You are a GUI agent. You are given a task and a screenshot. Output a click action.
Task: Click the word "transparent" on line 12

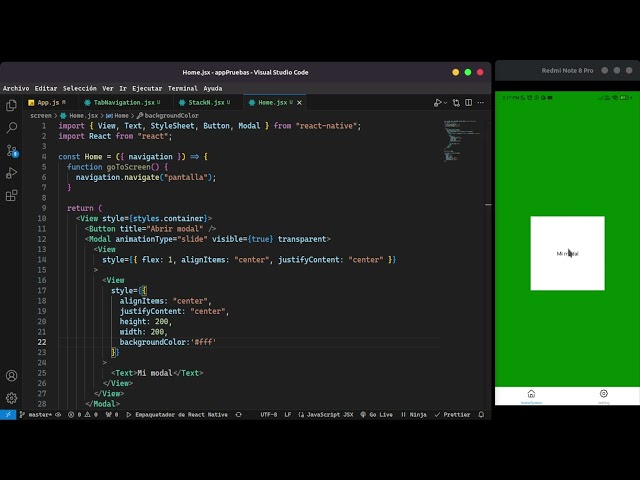click(x=302, y=239)
